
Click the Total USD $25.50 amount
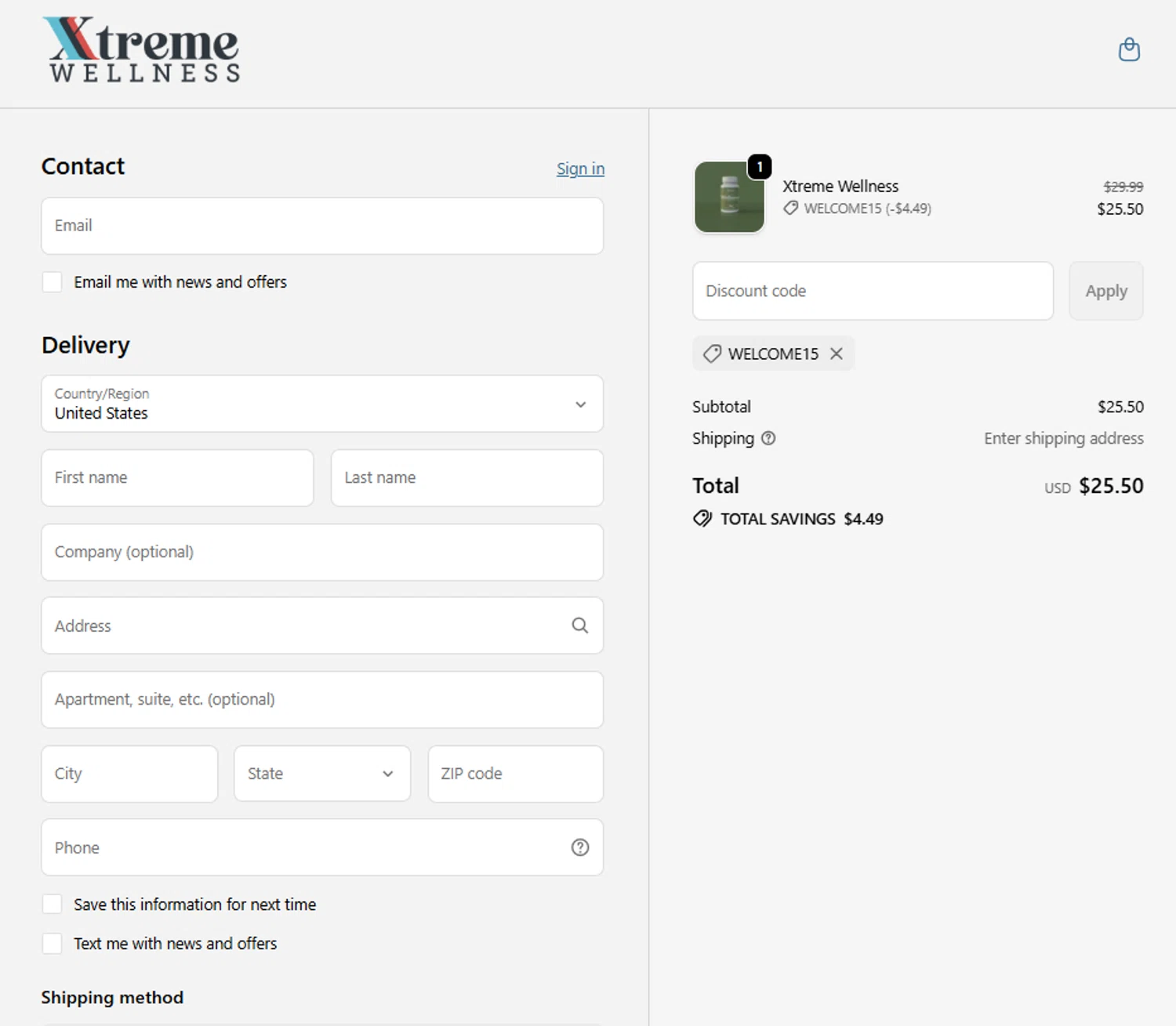tap(1094, 486)
